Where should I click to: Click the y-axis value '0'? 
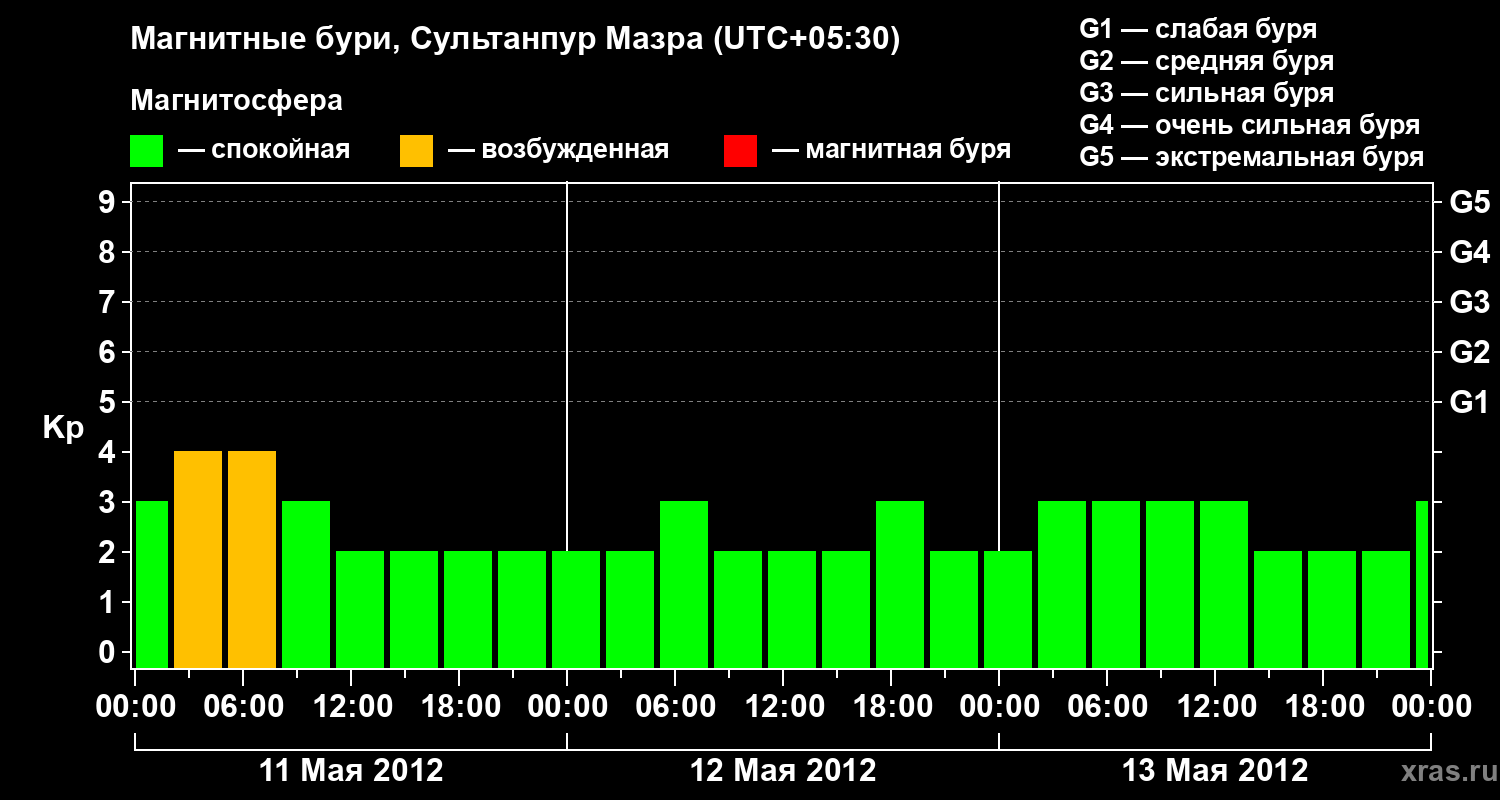tap(109, 653)
